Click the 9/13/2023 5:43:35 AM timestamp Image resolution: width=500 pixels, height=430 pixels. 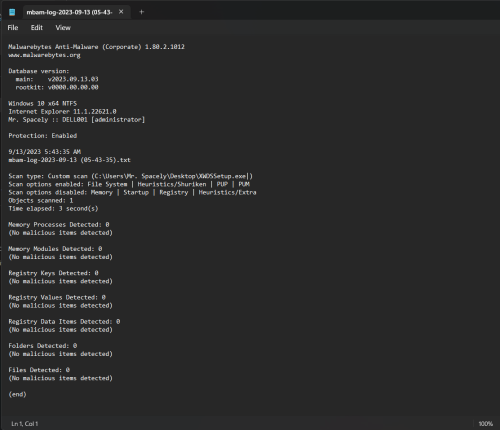pyautogui.click(x=44, y=152)
